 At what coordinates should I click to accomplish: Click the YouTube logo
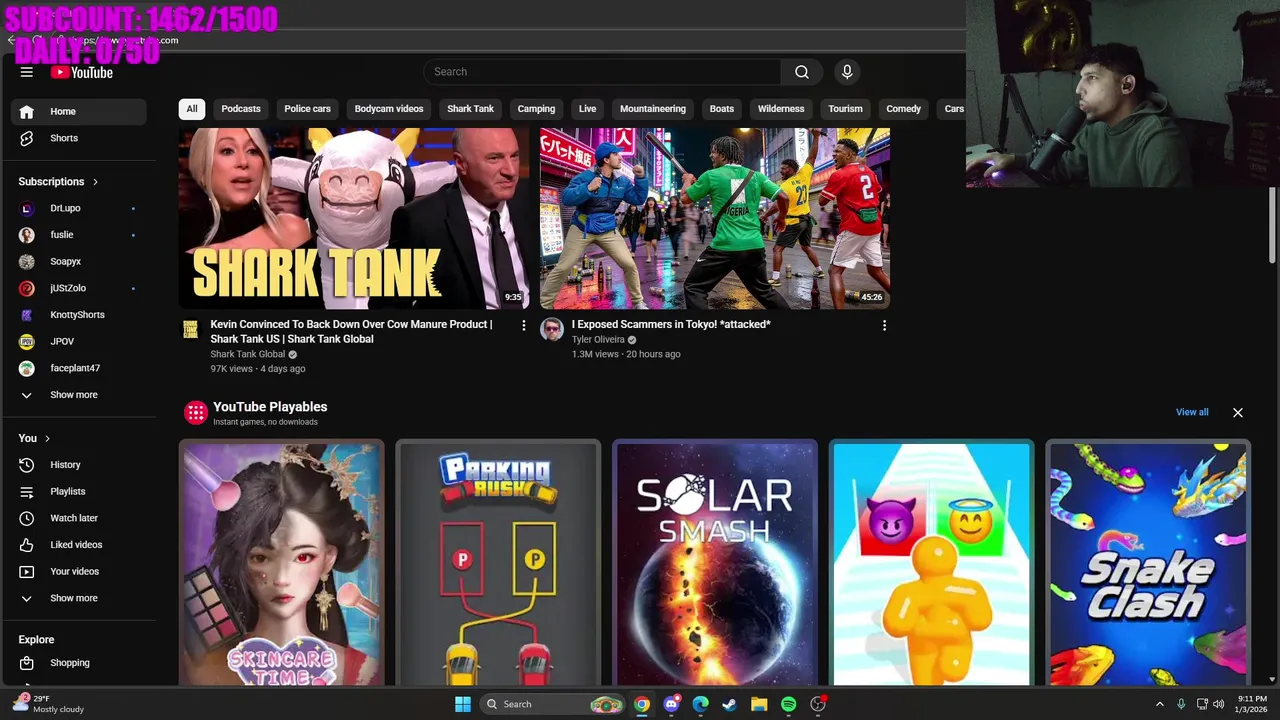[82, 72]
